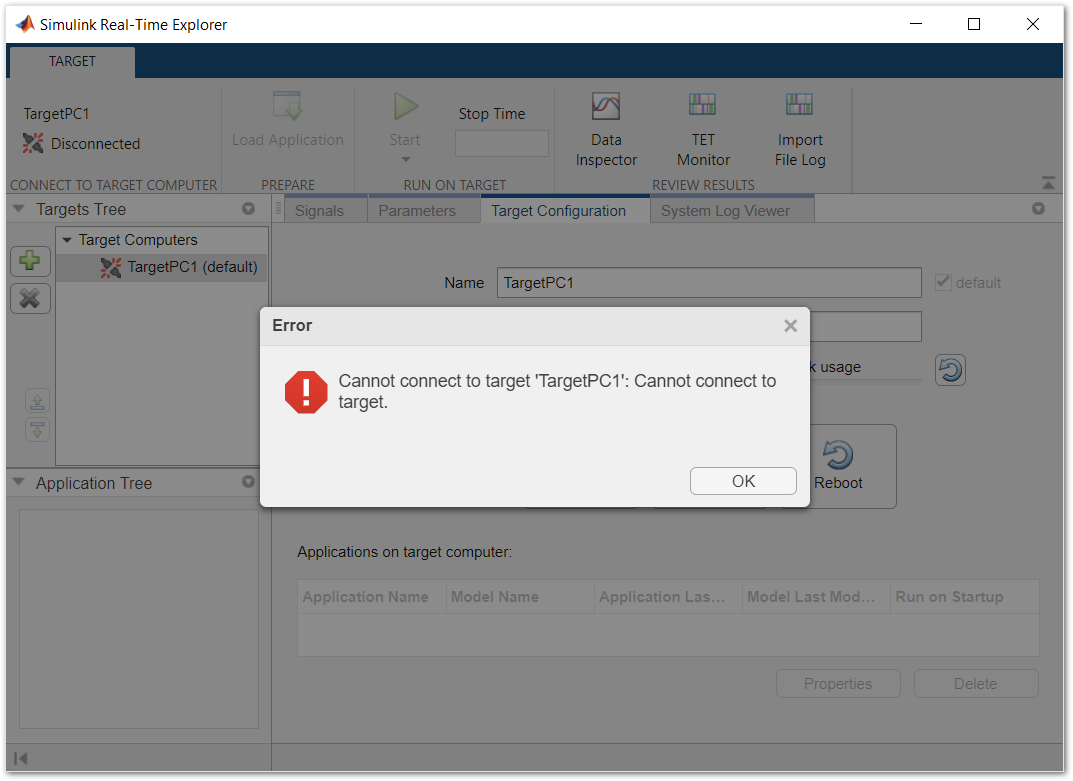Click the drag handle beside Signals tab

point(279,209)
